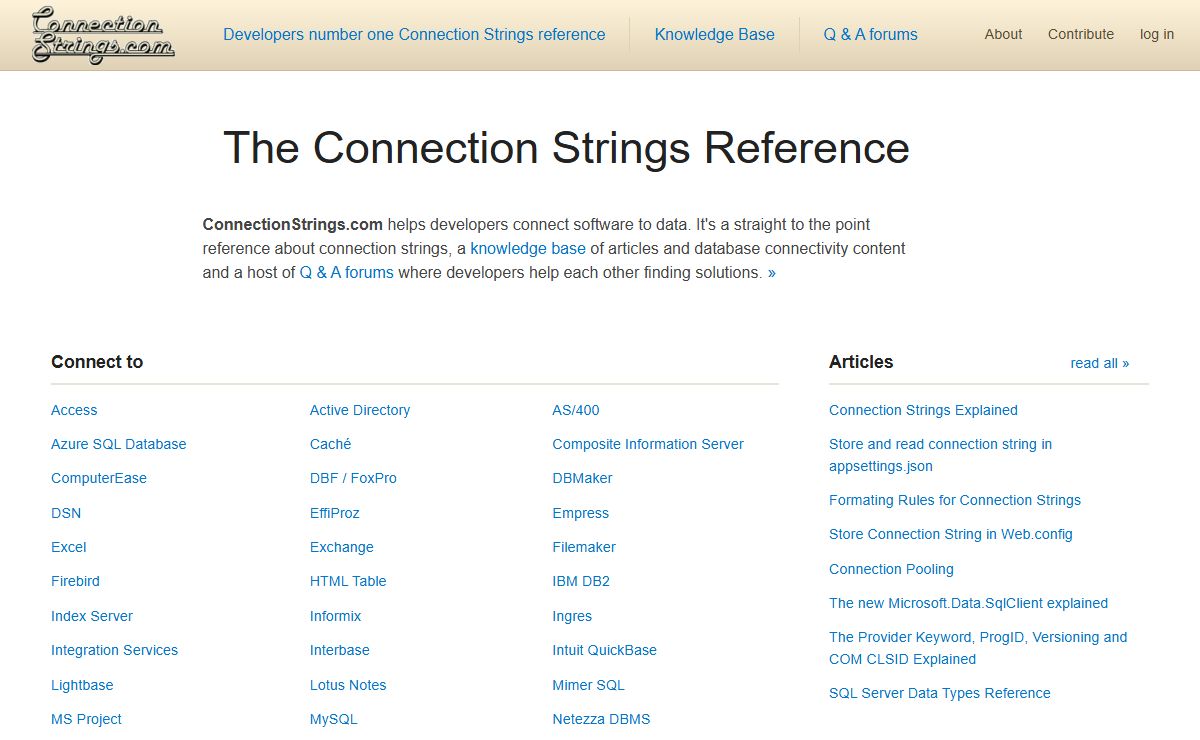Open Intuit QuickBase link
Viewport: 1200px width, 740px height.
point(604,650)
